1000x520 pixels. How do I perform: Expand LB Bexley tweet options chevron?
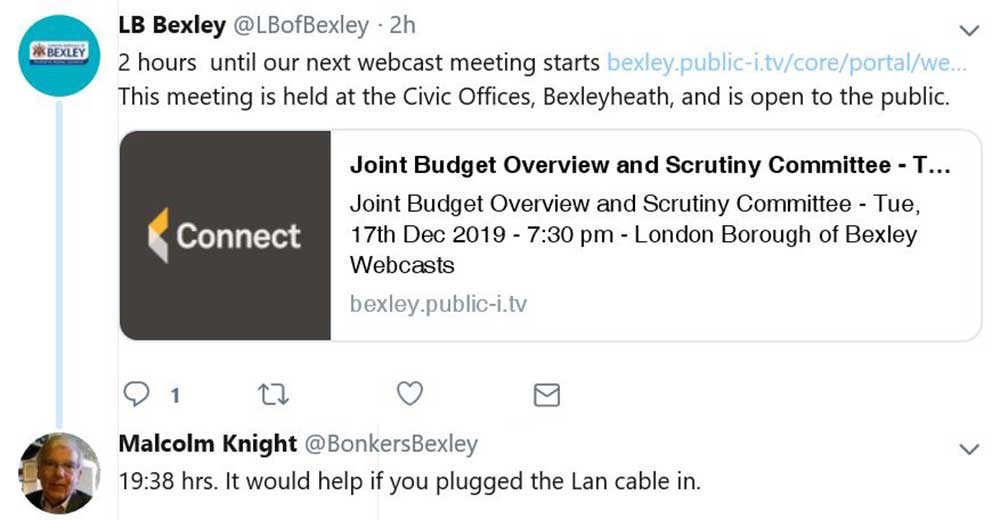click(x=969, y=30)
